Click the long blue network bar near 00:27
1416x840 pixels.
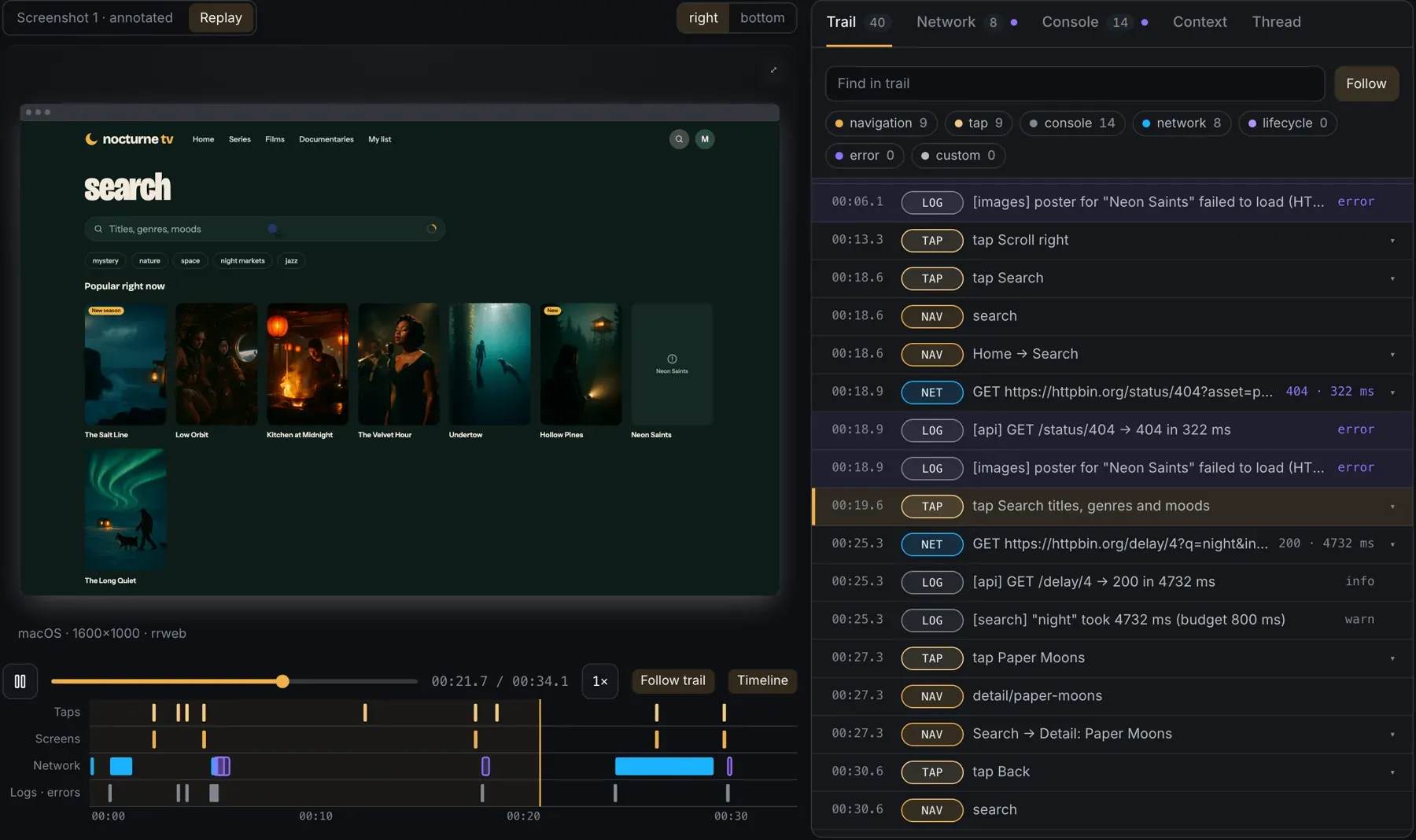point(664,766)
